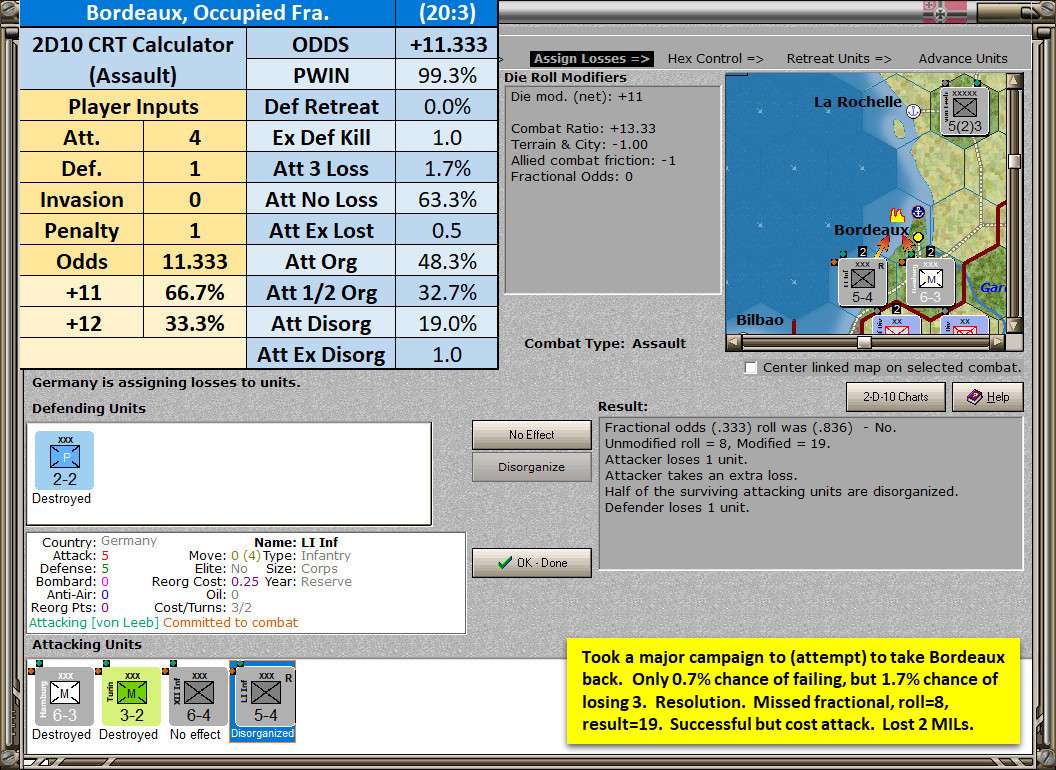The width and height of the screenshot is (1056, 770).
Task: Click the map scroll down arrow
Action: click(1014, 326)
